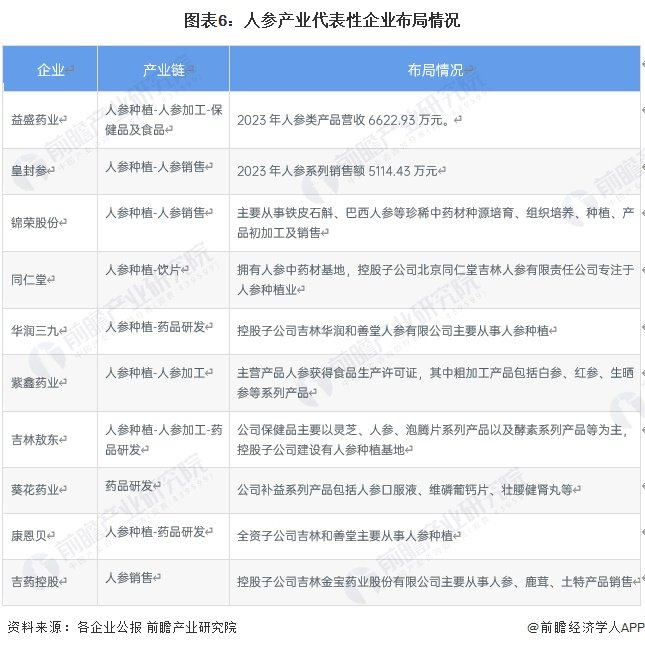Select the 锦荣股份 company cell
This screenshot has height=648, width=645.
50,223
